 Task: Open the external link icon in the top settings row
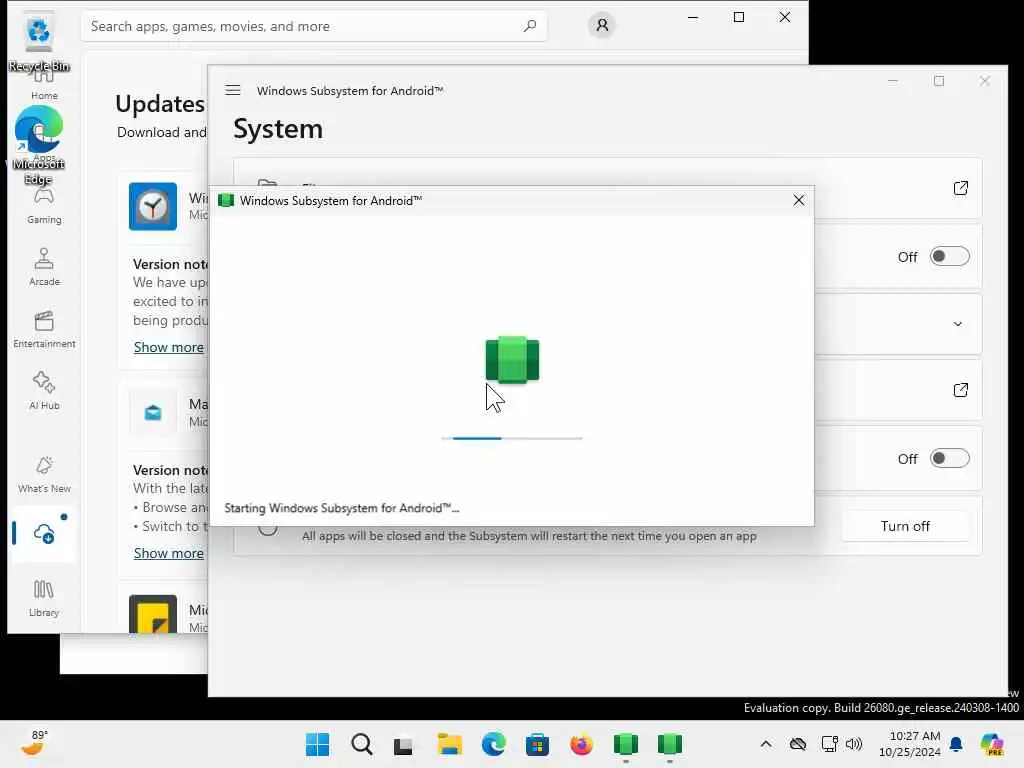tap(960, 188)
